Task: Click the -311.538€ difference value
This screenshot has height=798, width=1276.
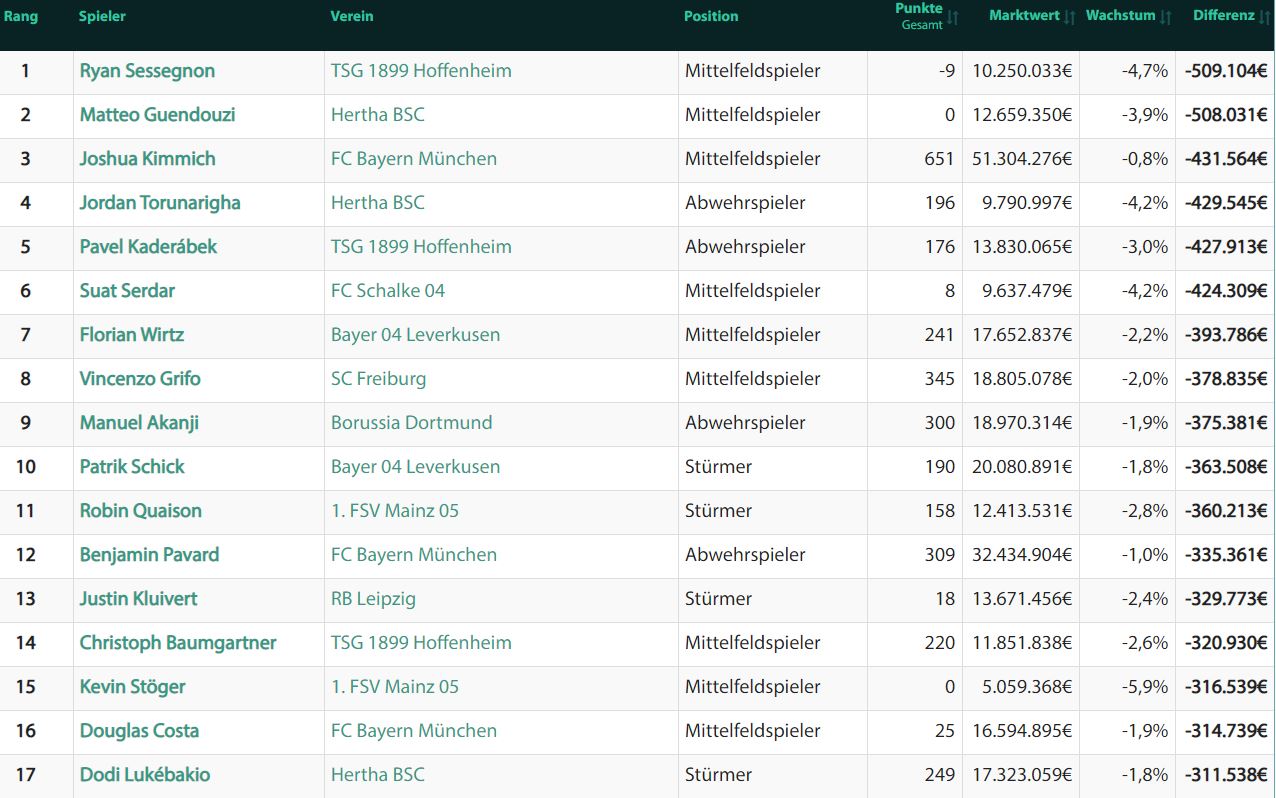Action: [x=1226, y=775]
